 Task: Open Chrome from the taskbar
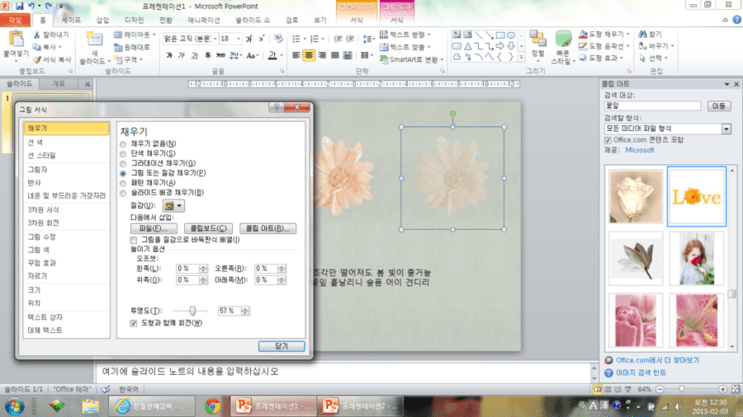click(212, 406)
